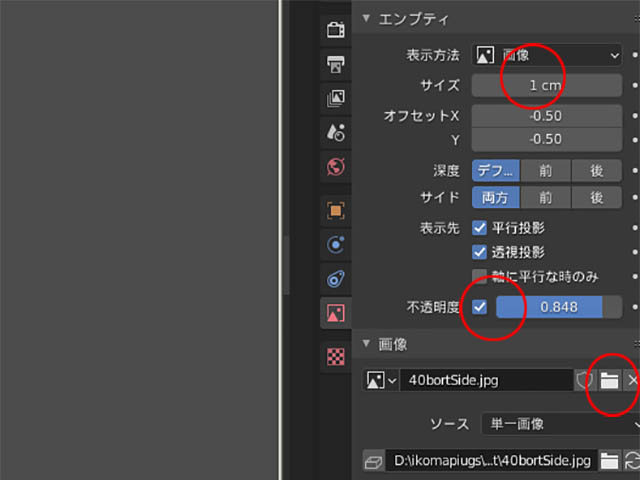Image resolution: width=640 pixels, height=480 pixels.
Task: Select 深度 前 option
Action: [x=546, y=171]
